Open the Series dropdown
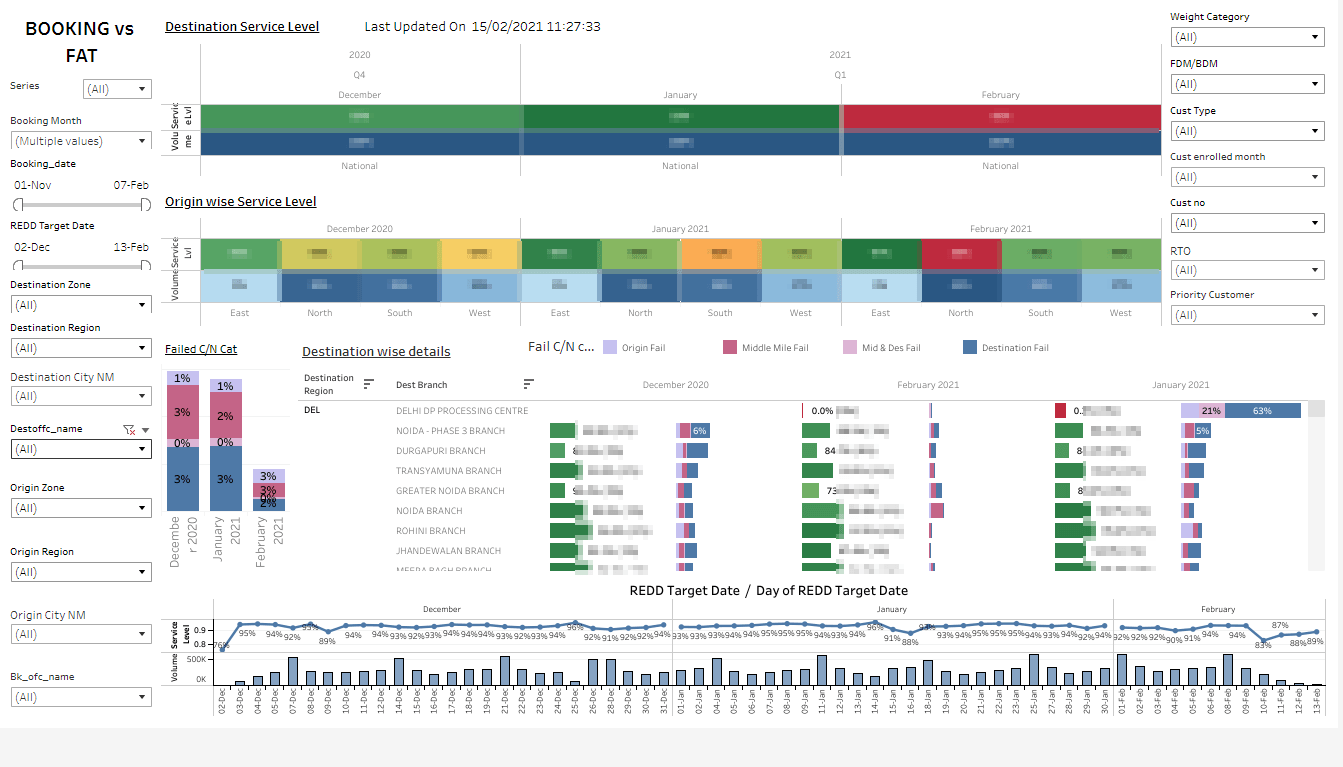This screenshot has width=1343, height=767. (x=143, y=88)
